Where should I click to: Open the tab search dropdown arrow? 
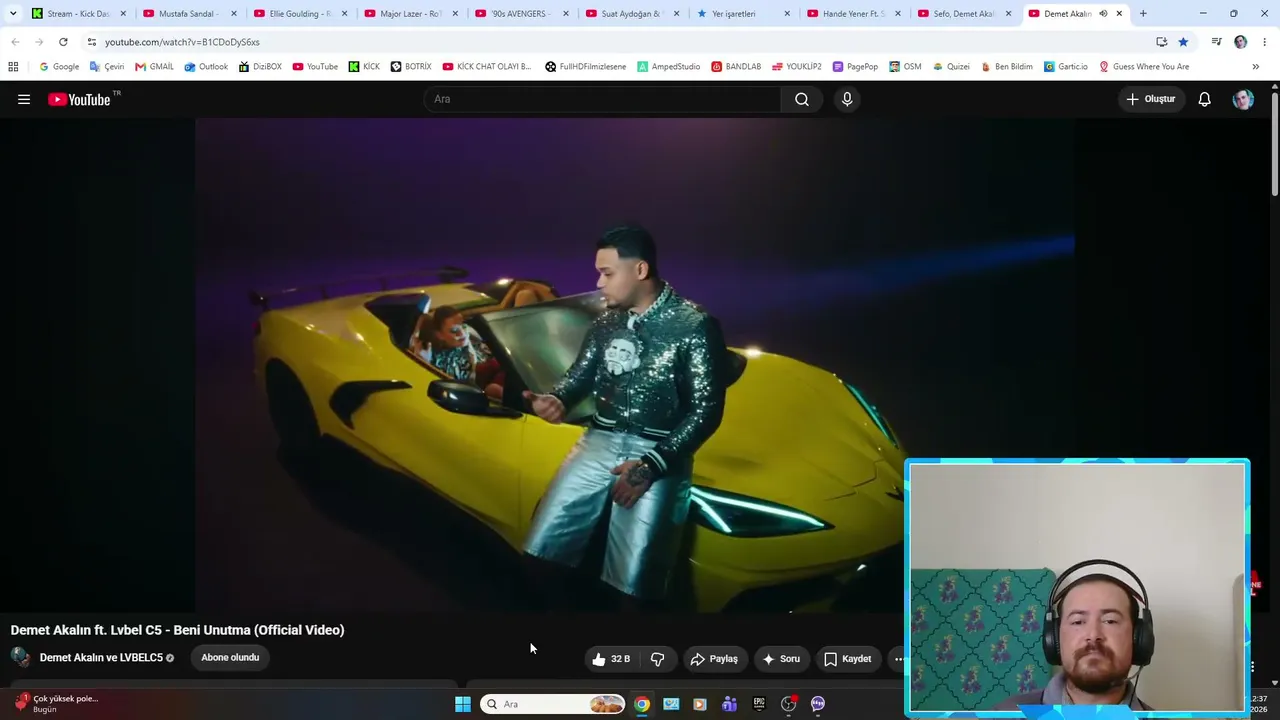point(13,14)
